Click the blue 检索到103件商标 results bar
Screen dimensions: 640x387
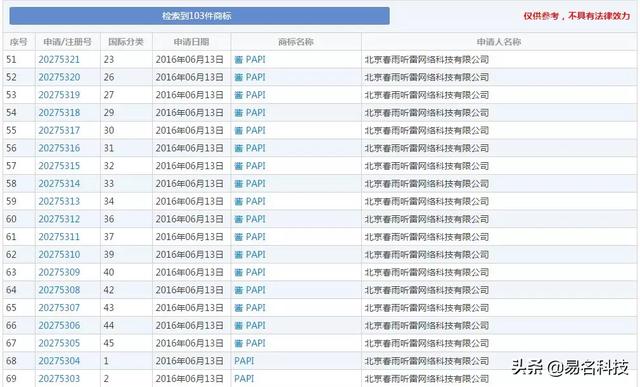(199, 16)
